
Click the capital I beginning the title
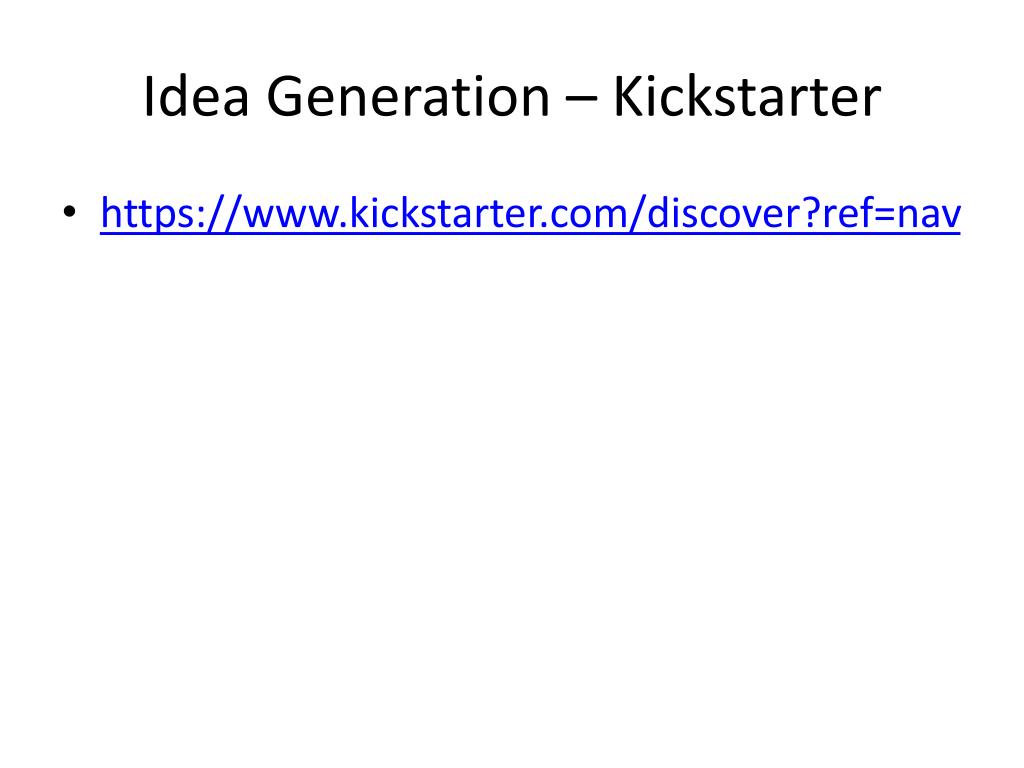pyautogui.click(x=148, y=97)
